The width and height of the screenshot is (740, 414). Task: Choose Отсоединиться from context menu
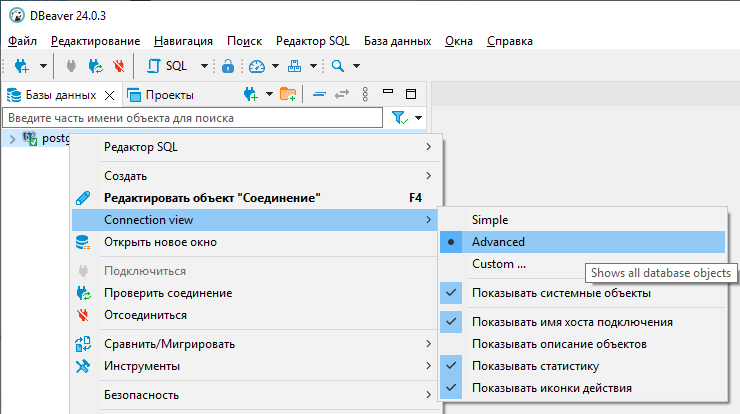tap(254, 315)
